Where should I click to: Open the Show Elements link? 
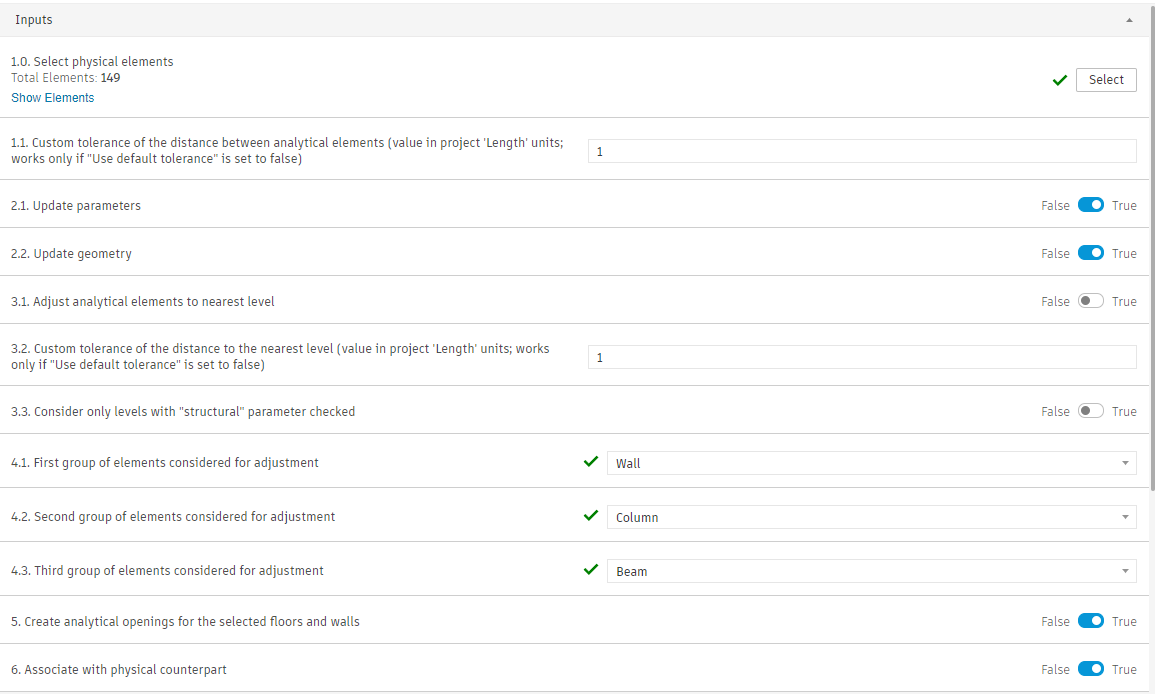click(x=52, y=98)
